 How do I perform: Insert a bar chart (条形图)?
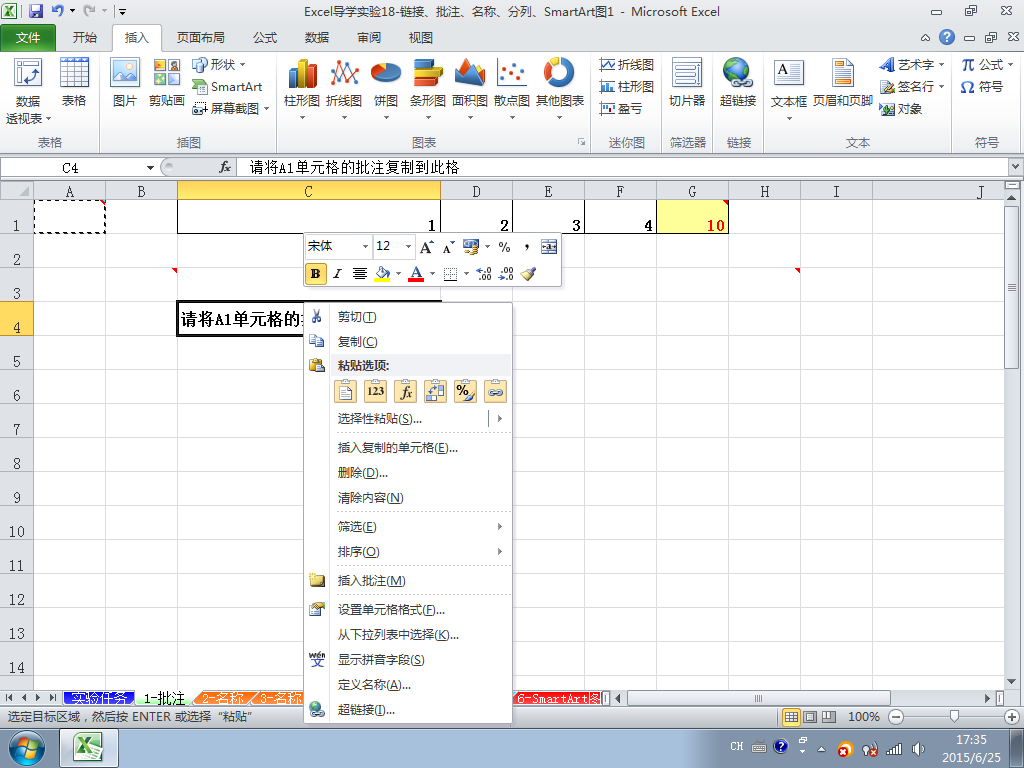pyautogui.click(x=428, y=89)
